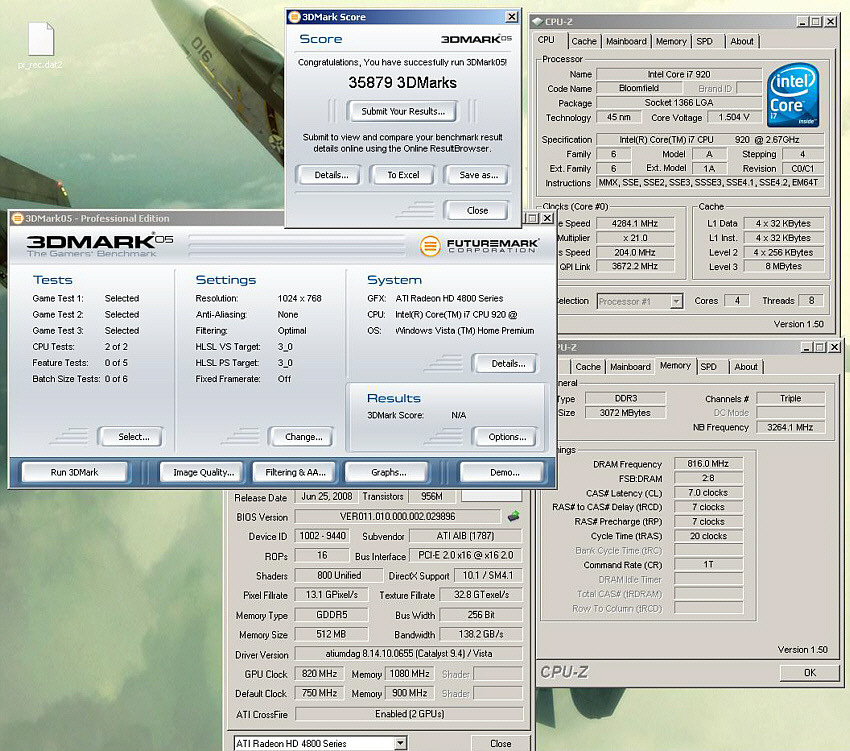Click the Threads count 8 field
850x751 pixels.
[x=811, y=300]
